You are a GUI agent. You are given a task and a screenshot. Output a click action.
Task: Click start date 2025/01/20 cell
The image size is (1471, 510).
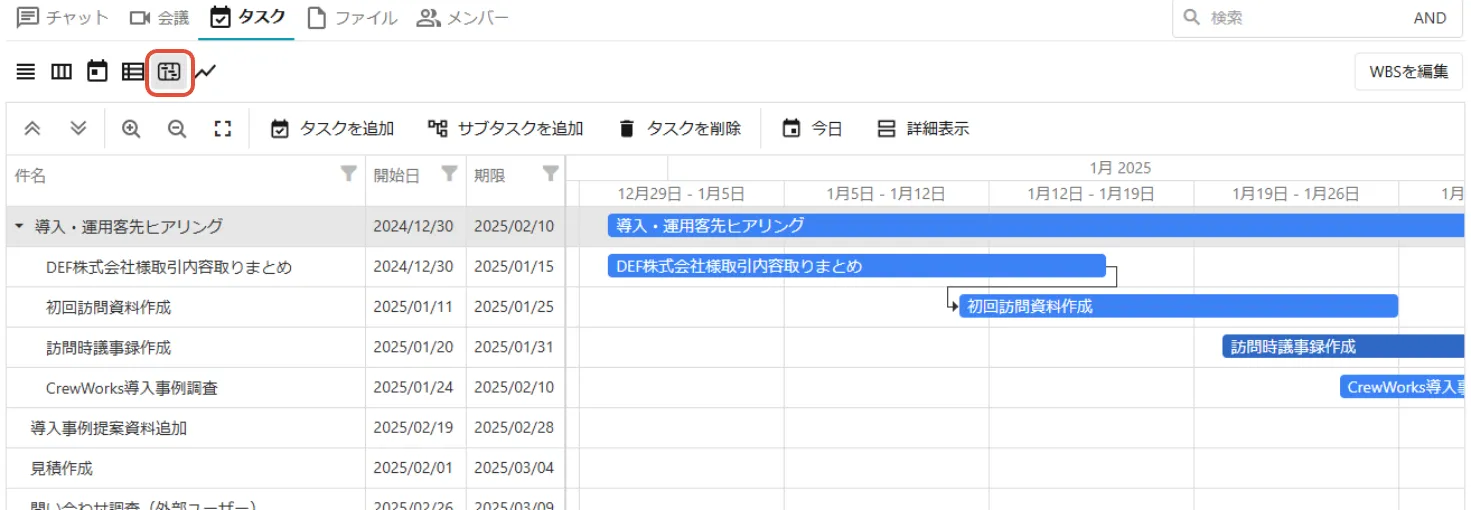tap(414, 347)
